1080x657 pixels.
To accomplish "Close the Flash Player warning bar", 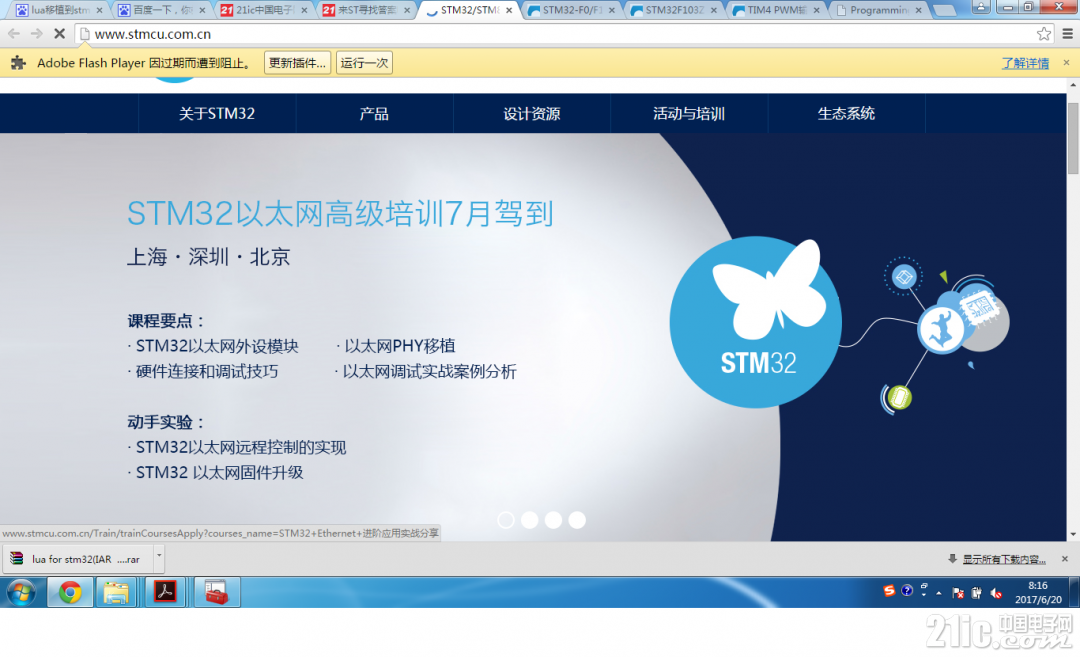I will coord(1066,63).
